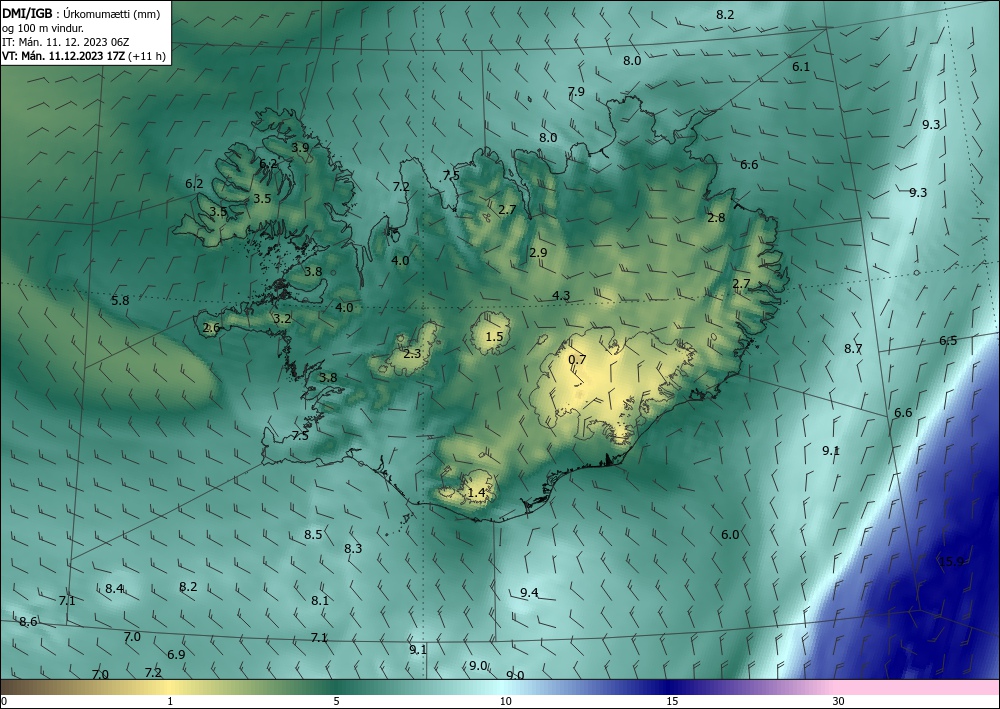Screen dimensions: 1000x709
Task: Click the 7.9 value north of Iceland
Action: point(576,91)
